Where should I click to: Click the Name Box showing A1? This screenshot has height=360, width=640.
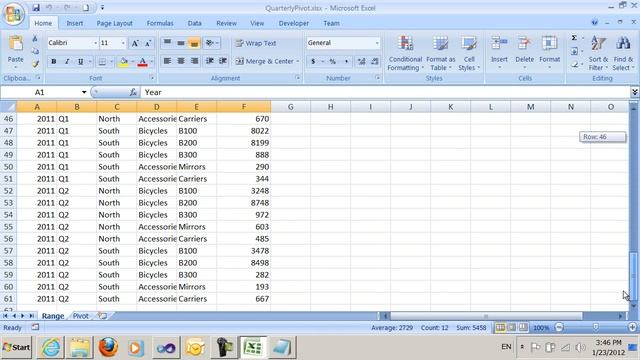coord(40,92)
